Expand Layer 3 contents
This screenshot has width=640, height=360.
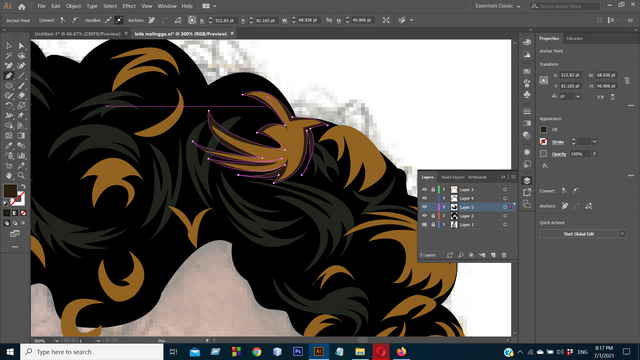tap(444, 189)
